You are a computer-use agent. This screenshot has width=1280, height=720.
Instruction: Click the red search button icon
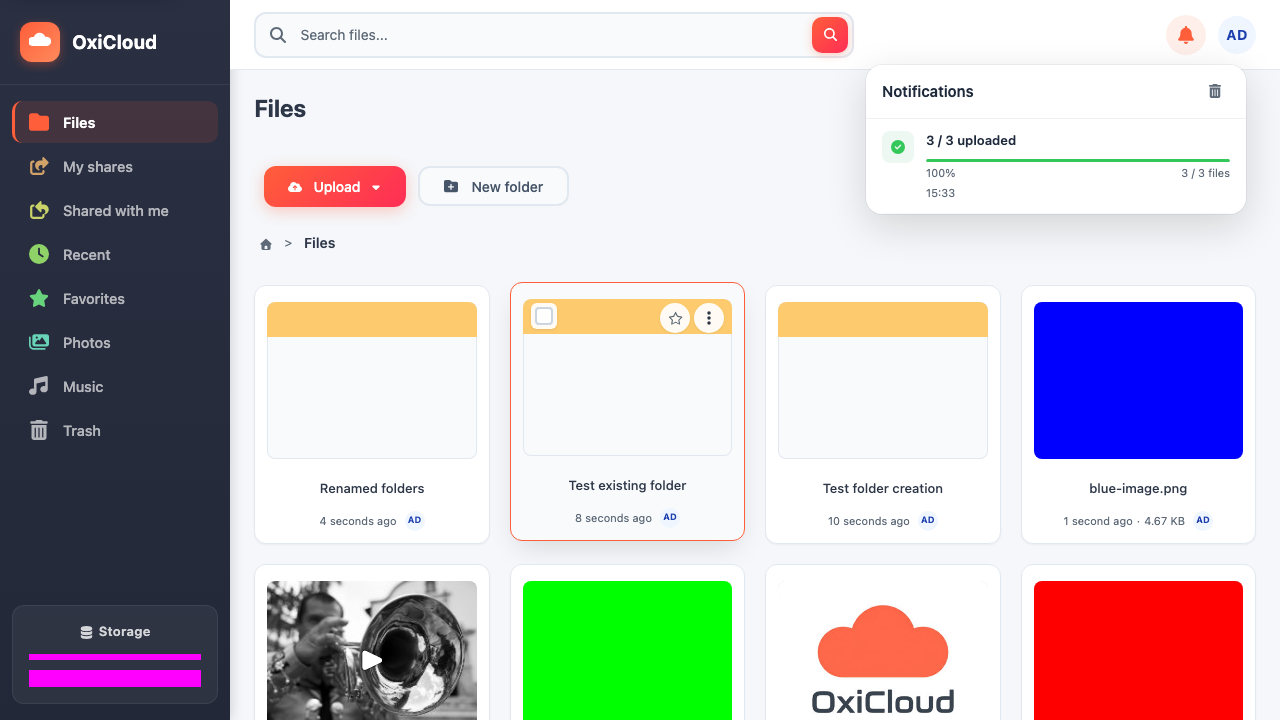click(x=830, y=35)
